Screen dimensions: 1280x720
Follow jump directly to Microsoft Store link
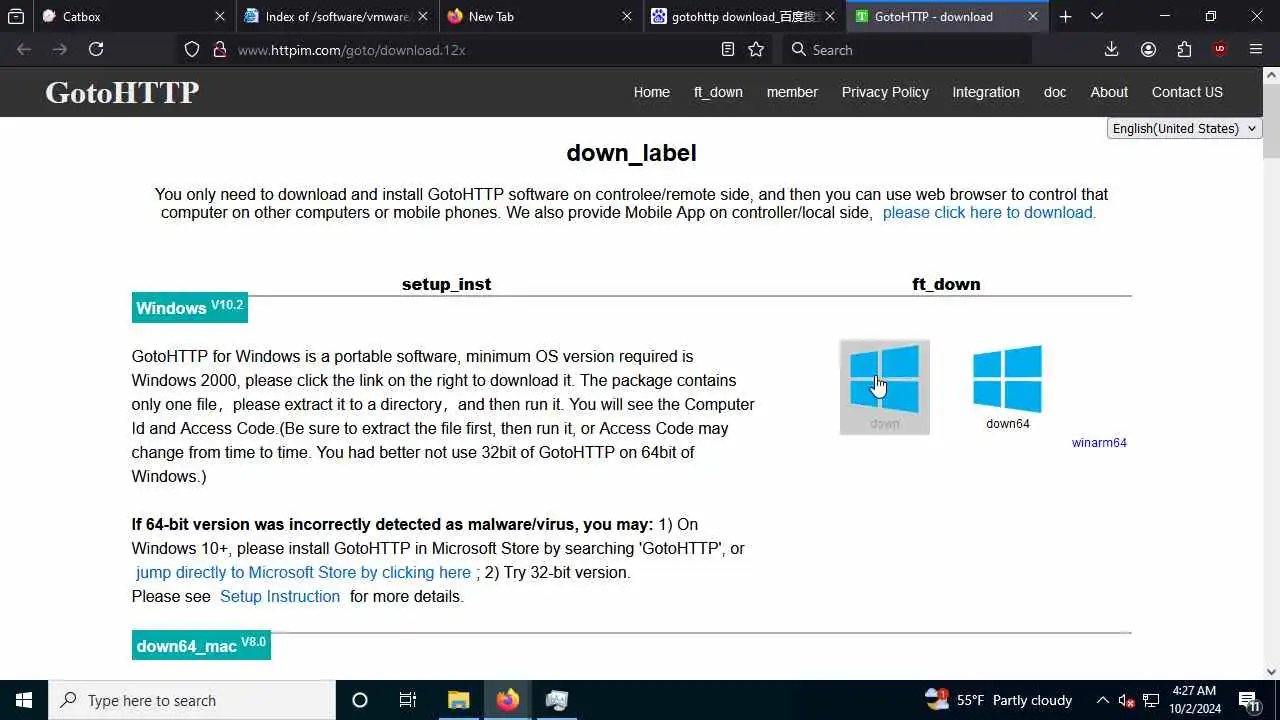303,572
